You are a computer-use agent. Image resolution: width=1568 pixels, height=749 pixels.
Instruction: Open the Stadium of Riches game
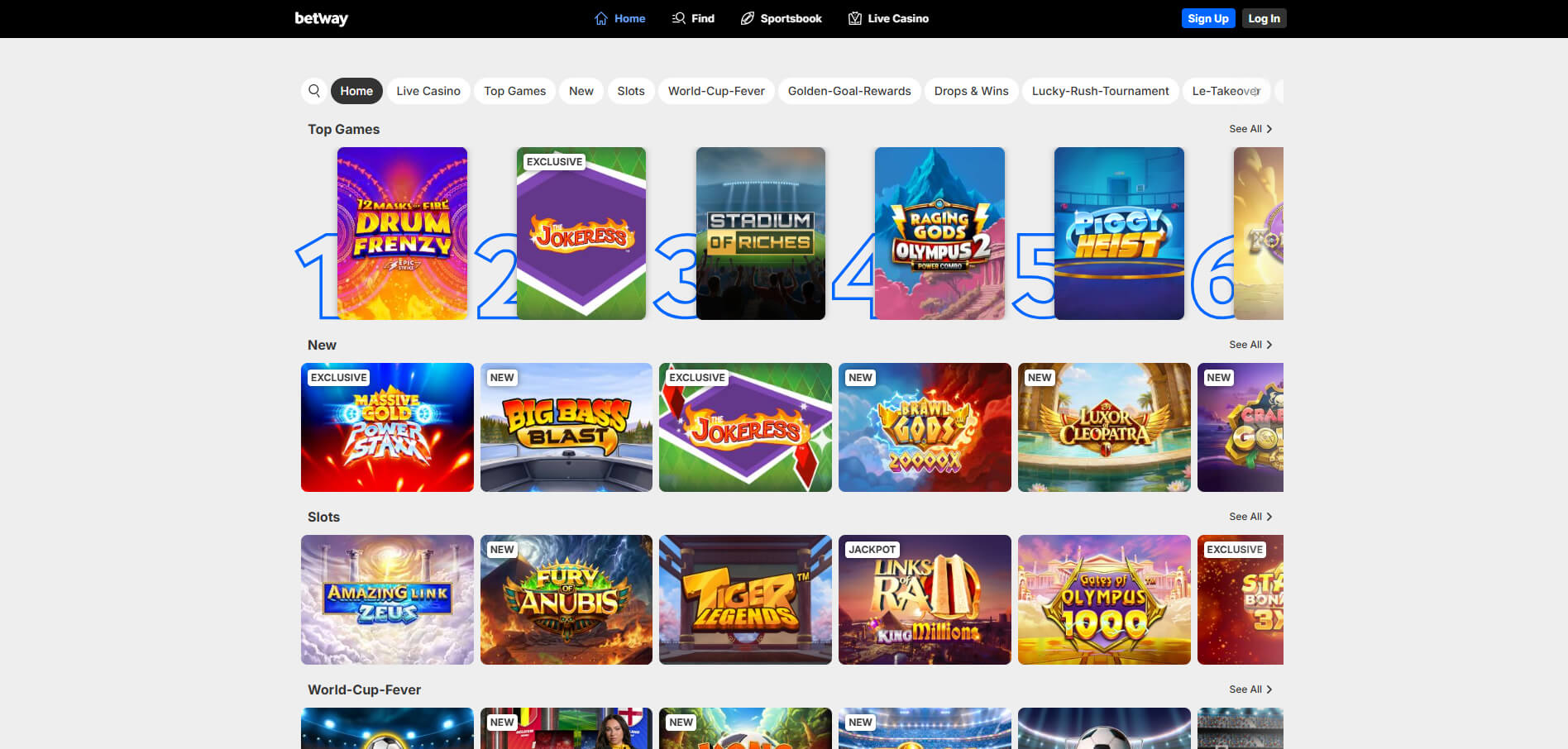point(761,233)
